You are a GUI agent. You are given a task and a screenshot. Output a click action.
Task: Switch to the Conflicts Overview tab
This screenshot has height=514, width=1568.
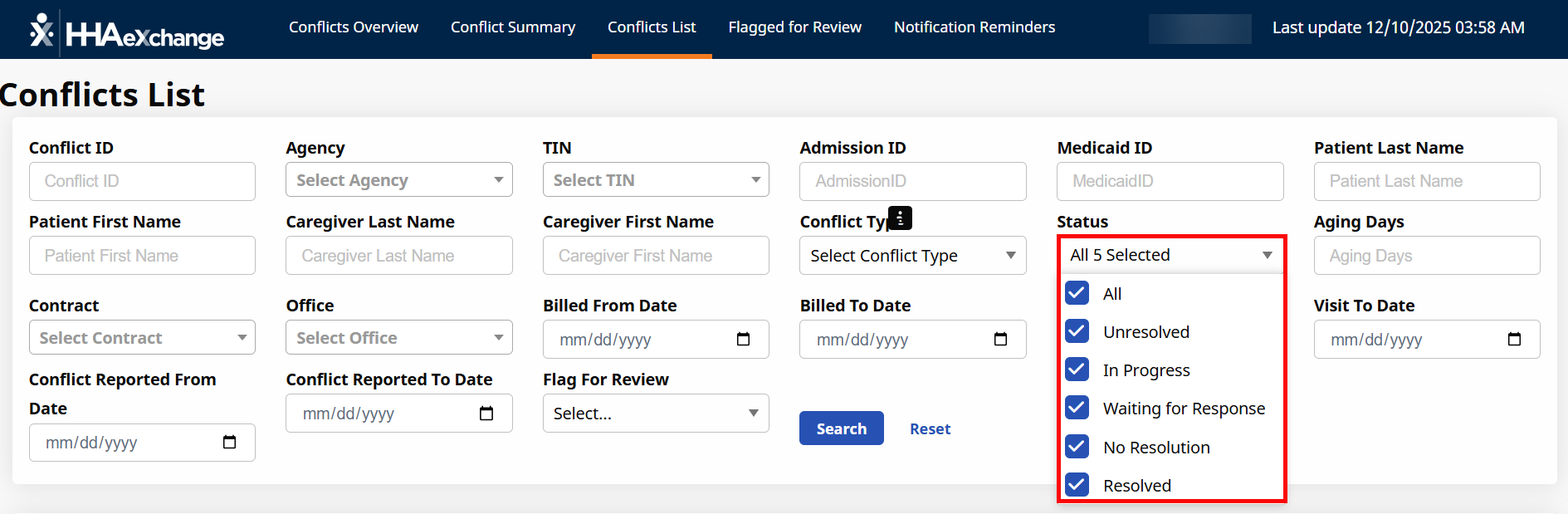click(354, 27)
